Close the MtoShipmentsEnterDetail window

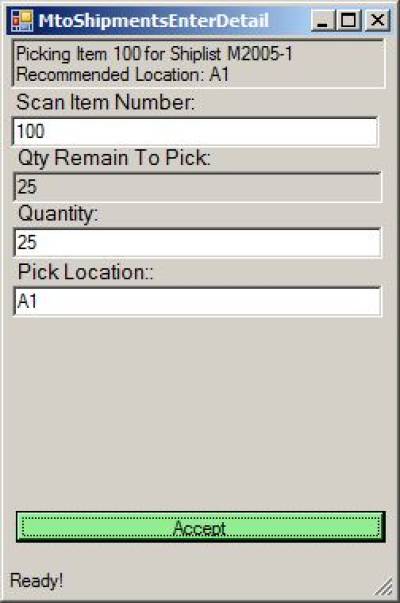377,20
